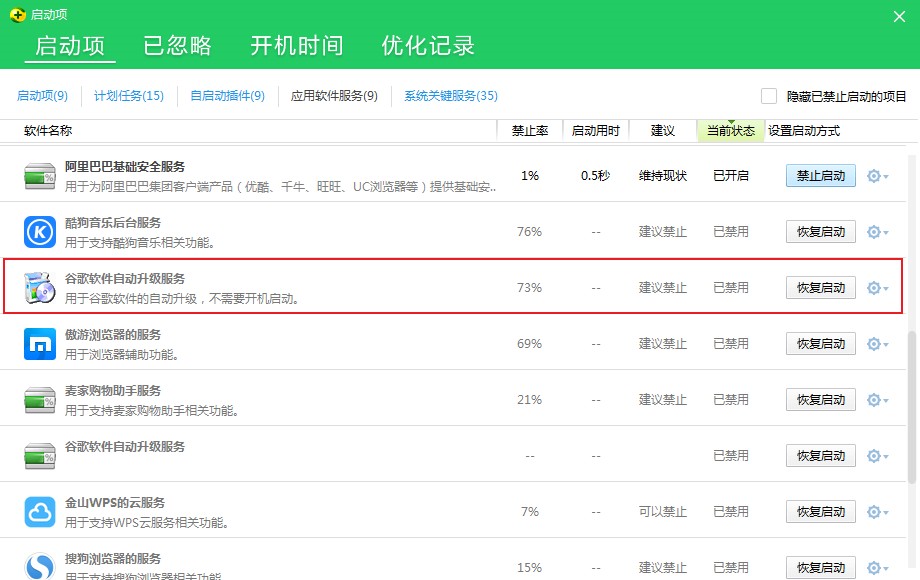
Task: Click the 76% disable rate value
Action: pos(529,232)
